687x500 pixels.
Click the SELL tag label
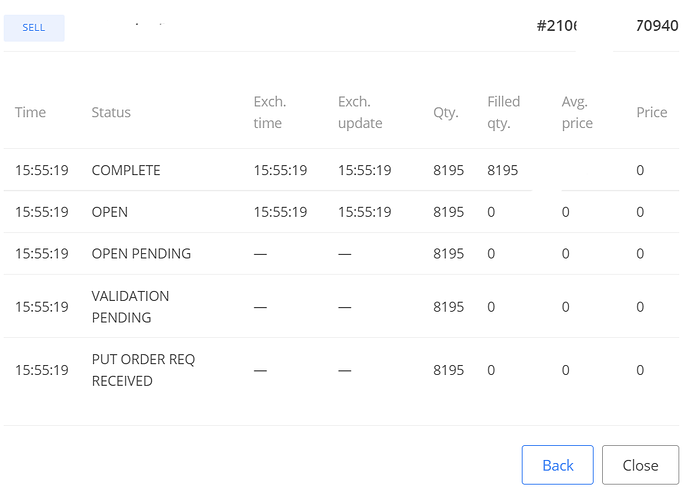[x=34, y=28]
